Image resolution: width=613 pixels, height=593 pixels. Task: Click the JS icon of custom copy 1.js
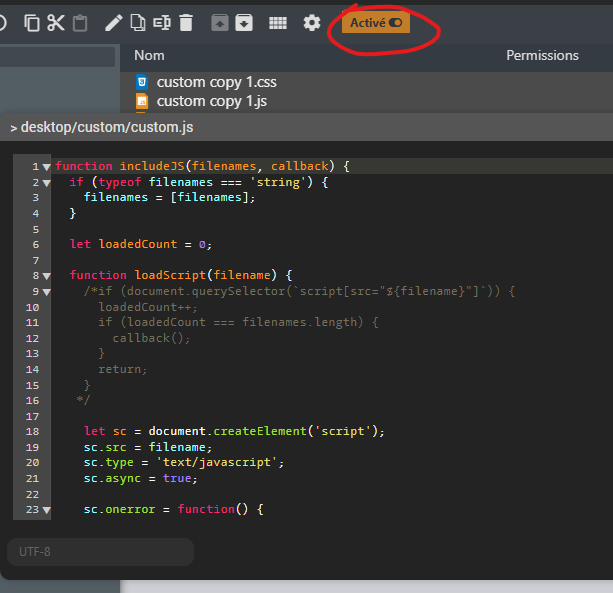pos(142,101)
